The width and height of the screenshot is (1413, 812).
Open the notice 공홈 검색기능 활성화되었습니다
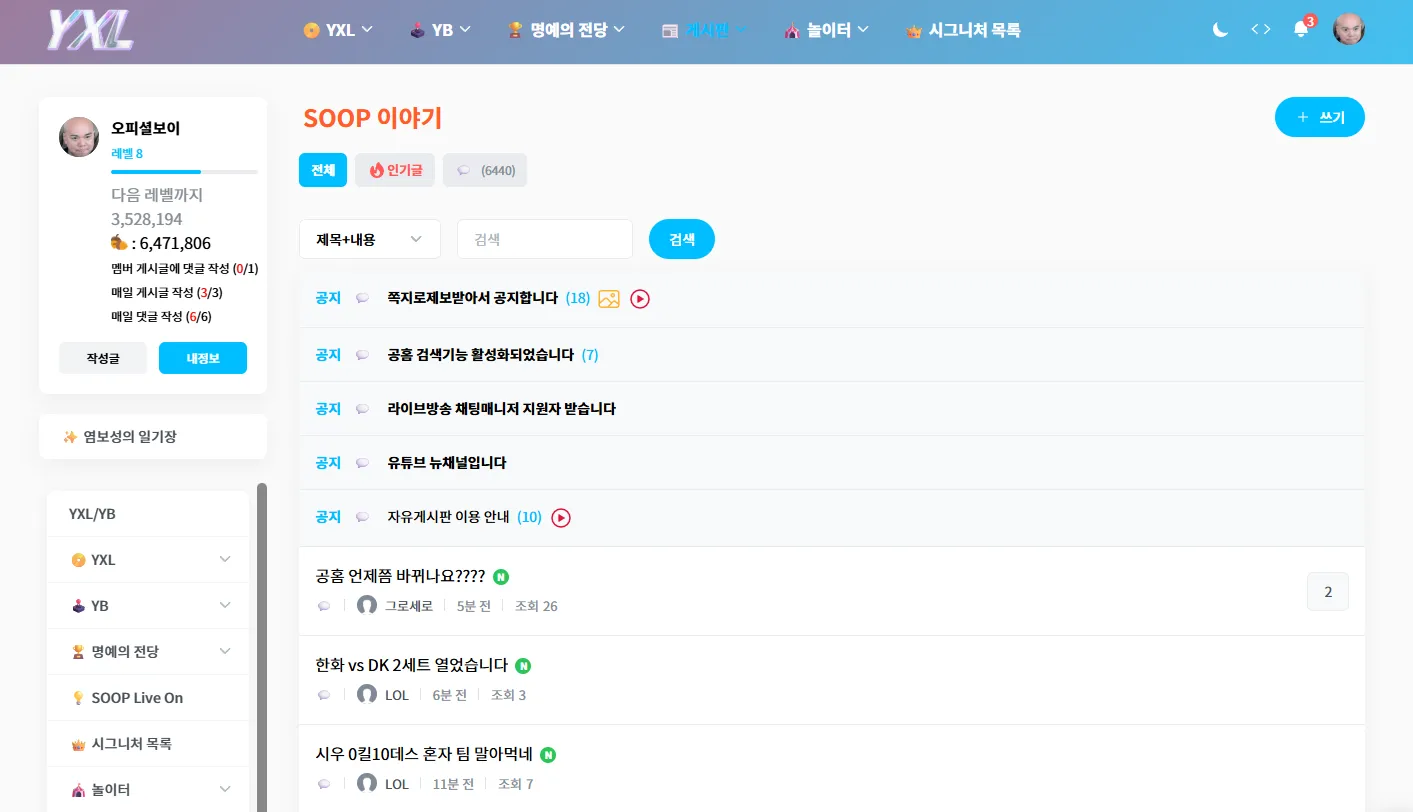pyautogui.click(x=480, y=355)
